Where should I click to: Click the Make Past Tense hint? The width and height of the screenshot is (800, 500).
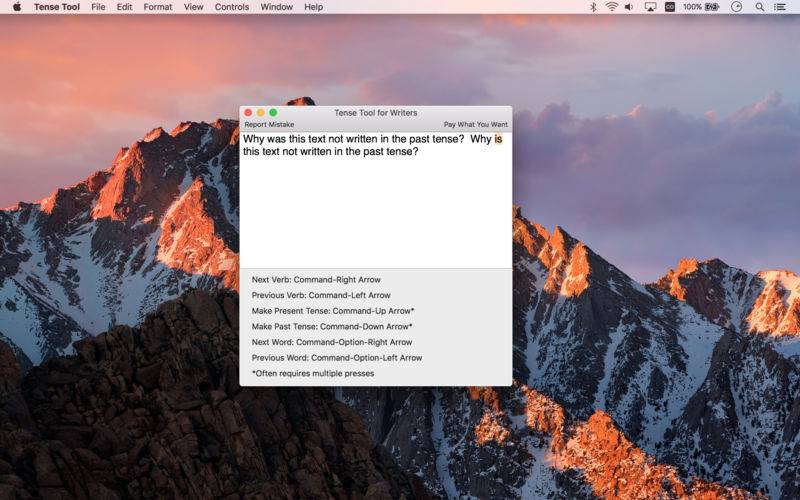(332, 327)
